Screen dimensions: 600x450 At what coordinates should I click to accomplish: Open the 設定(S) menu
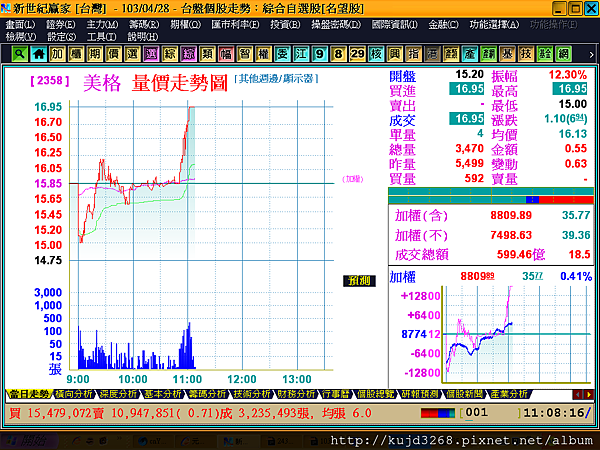click(x=61, y=37)
